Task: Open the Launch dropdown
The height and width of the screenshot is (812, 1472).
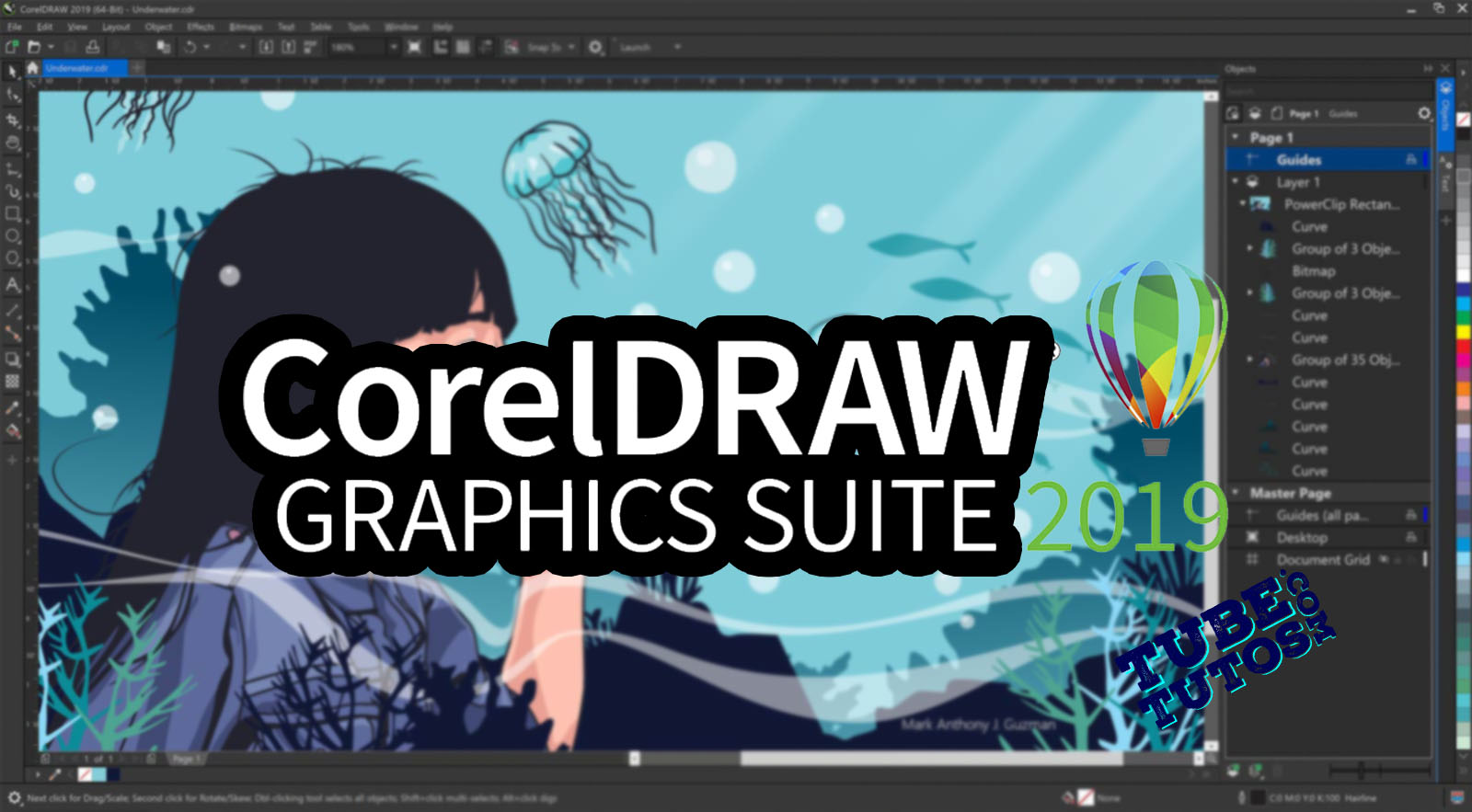Action: pyautogui.click(x=678, y=46)
